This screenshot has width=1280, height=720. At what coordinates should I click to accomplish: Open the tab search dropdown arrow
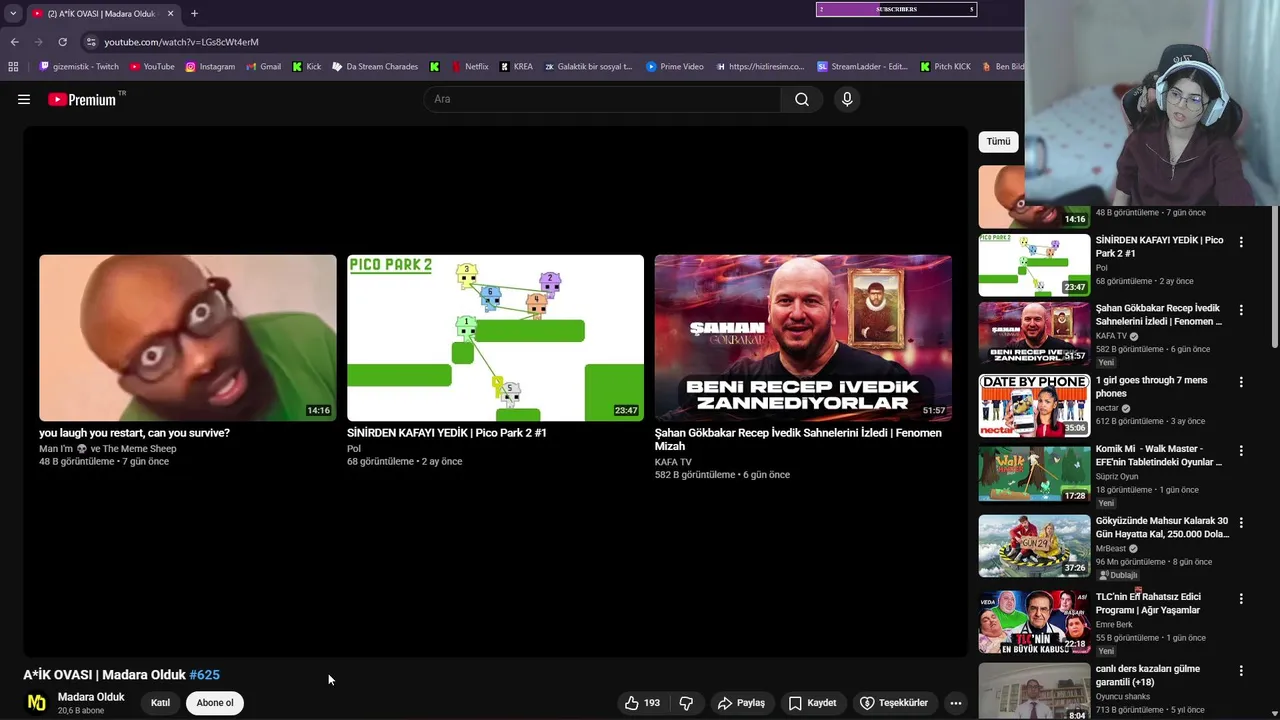[x=13, y=13]
